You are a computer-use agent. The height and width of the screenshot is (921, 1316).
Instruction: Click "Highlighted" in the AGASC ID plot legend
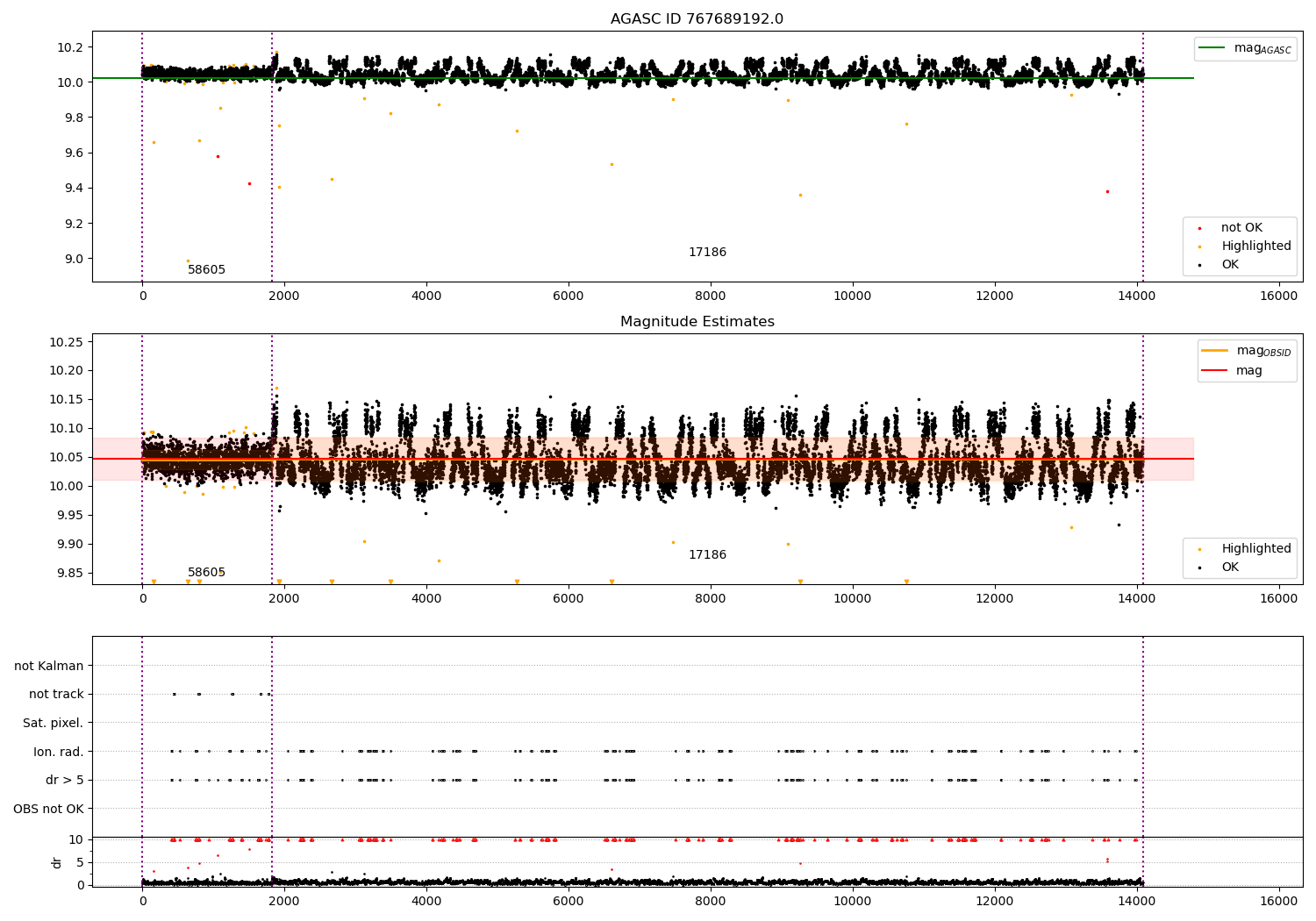(1256, 246)
